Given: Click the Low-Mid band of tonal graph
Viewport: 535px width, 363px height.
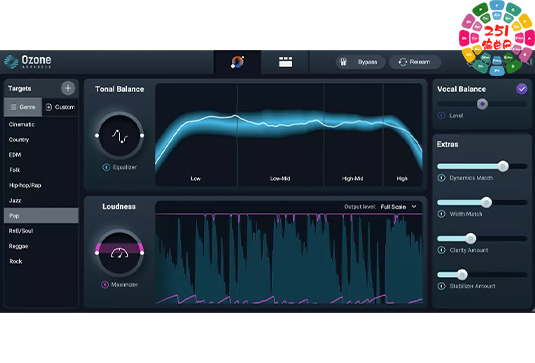Looking at the screenshot, I should point(280,135).
